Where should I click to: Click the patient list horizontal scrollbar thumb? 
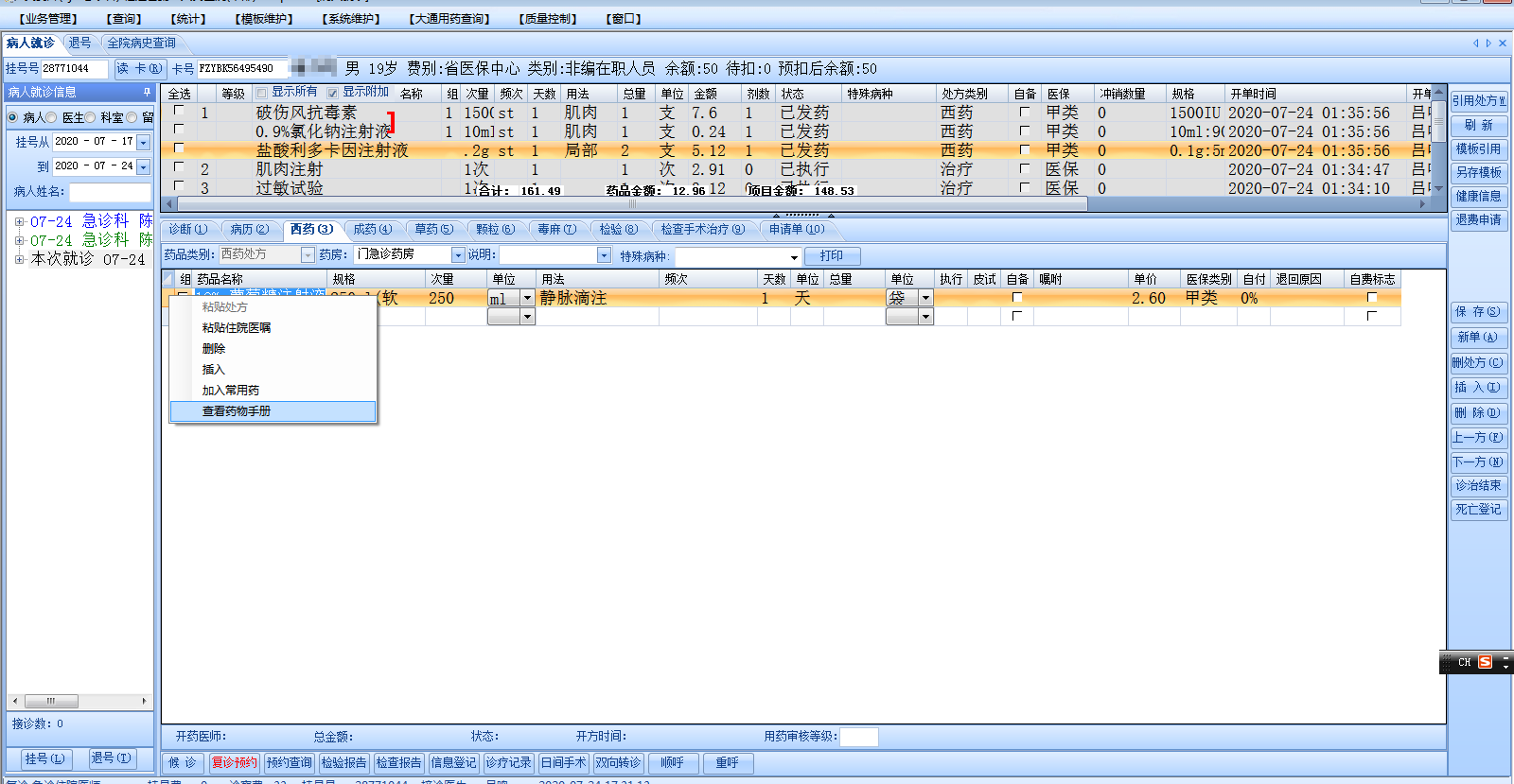tap(51, 701)
